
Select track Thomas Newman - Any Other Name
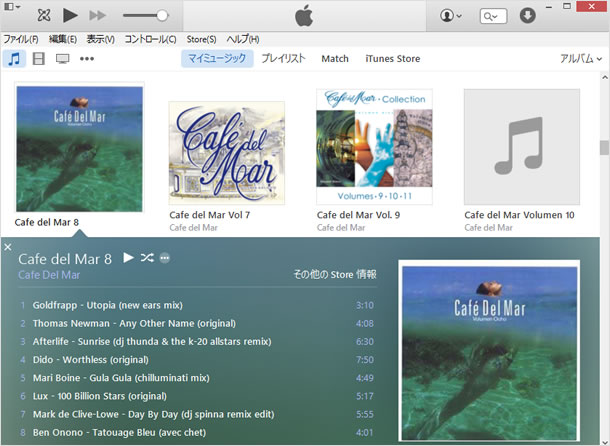197,323
